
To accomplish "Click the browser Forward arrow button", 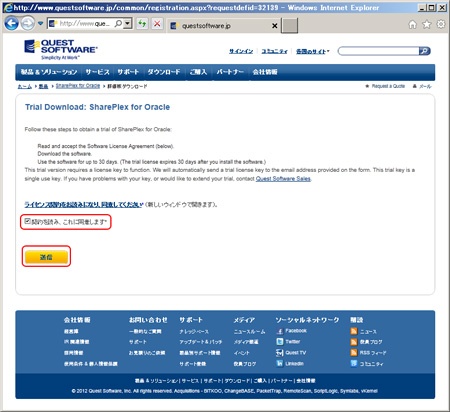I will 28,24.
